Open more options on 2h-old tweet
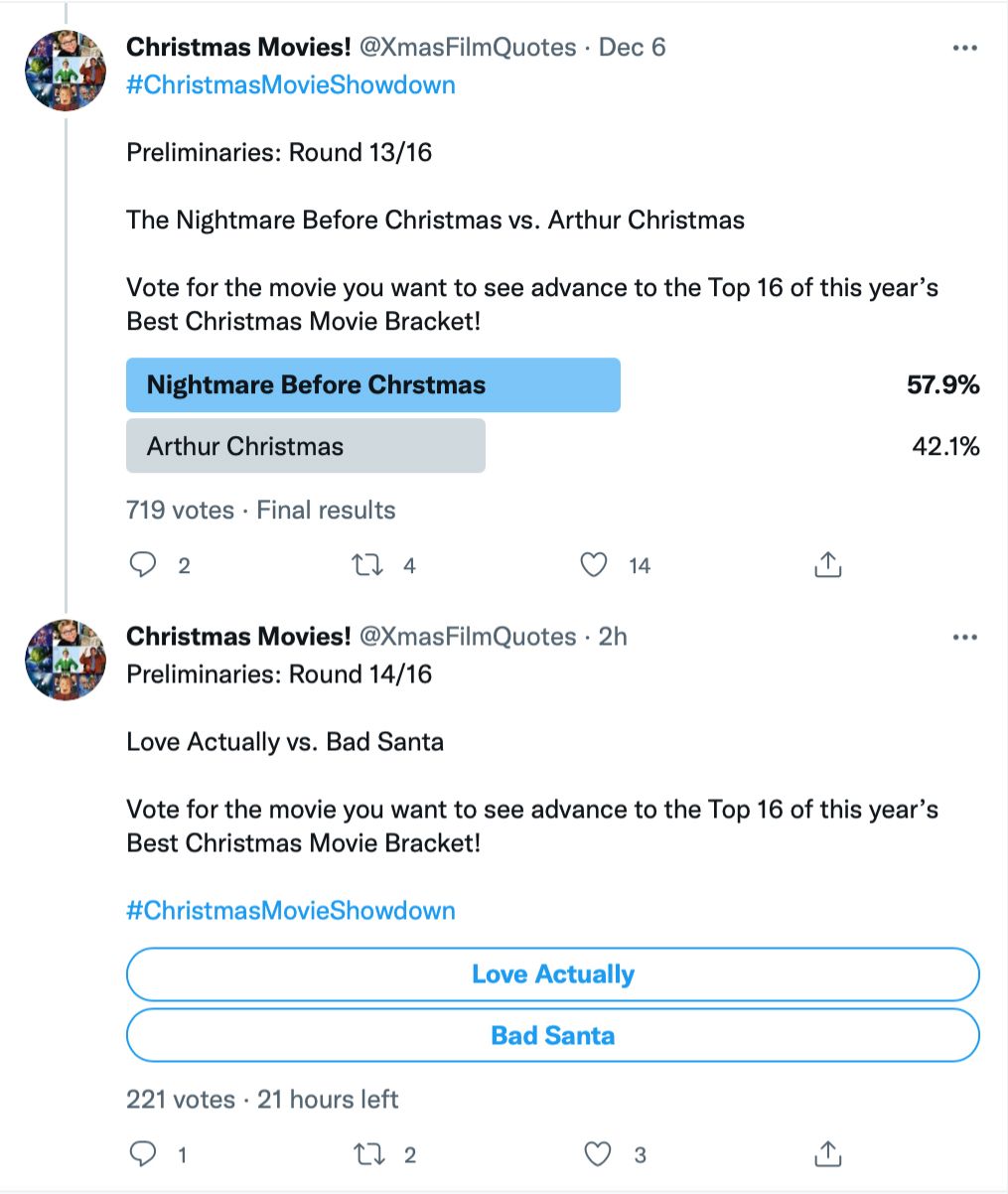 click(x=964, y=637)
